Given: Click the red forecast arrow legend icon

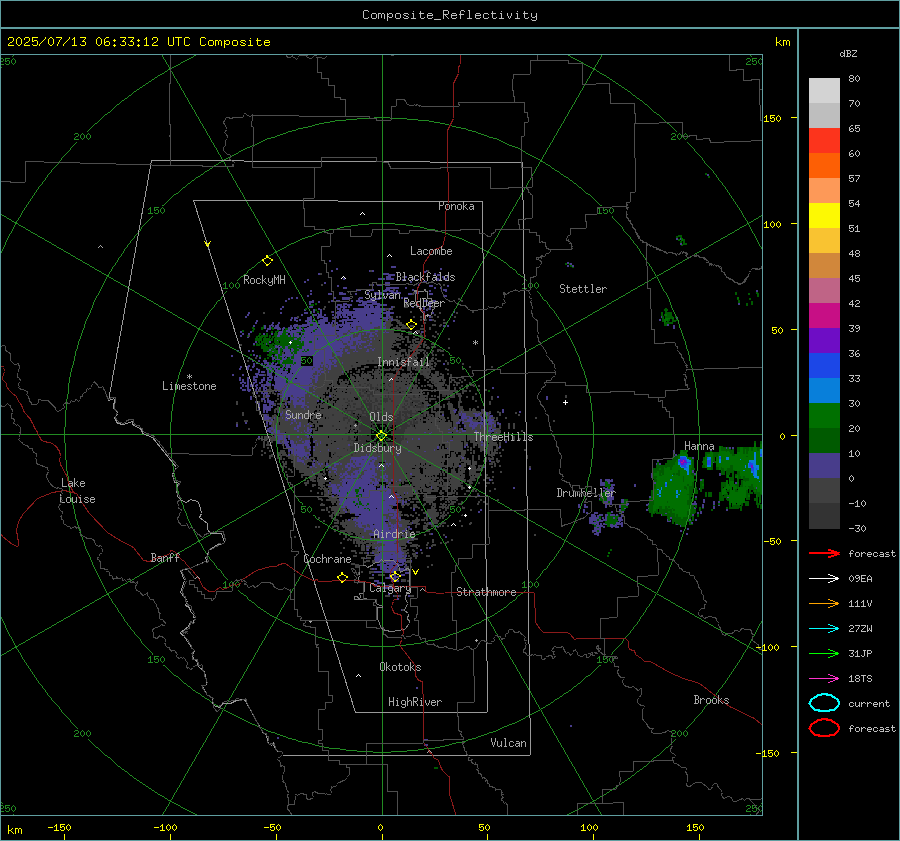Looking at the screenshot, I should [x=824, y=553].
